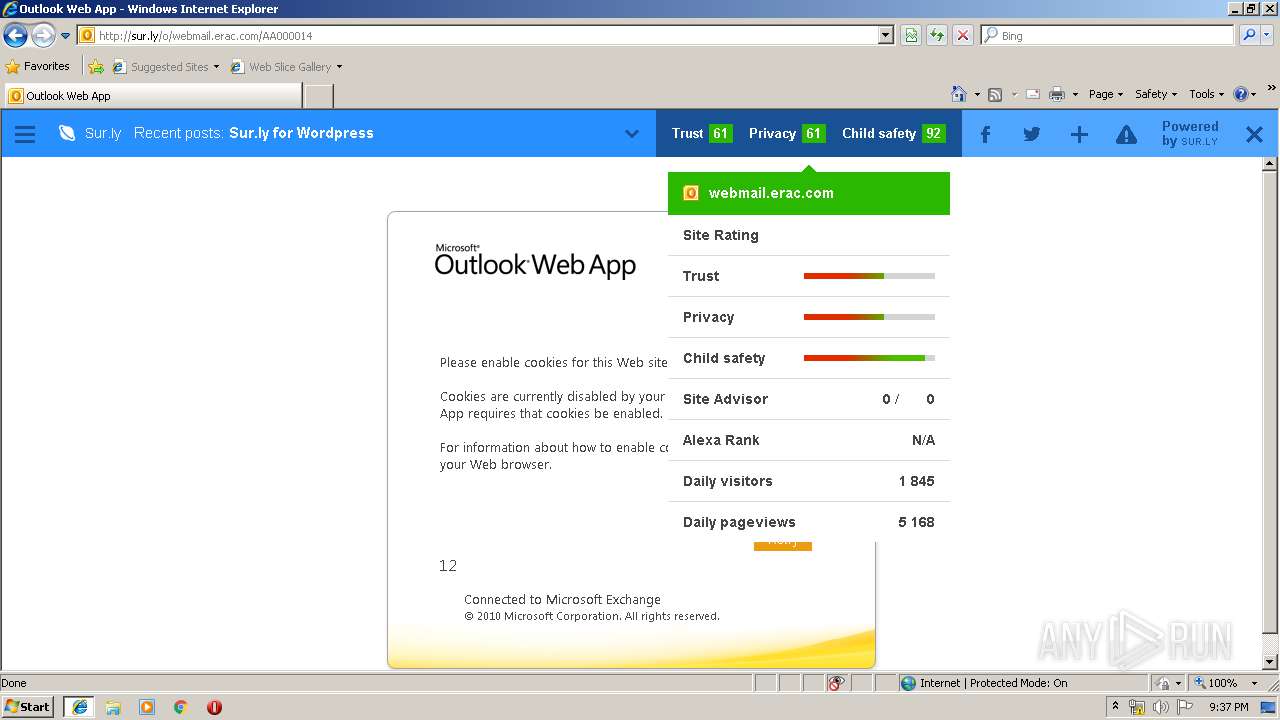Click the plus share icon

(x=1079, y=134)
